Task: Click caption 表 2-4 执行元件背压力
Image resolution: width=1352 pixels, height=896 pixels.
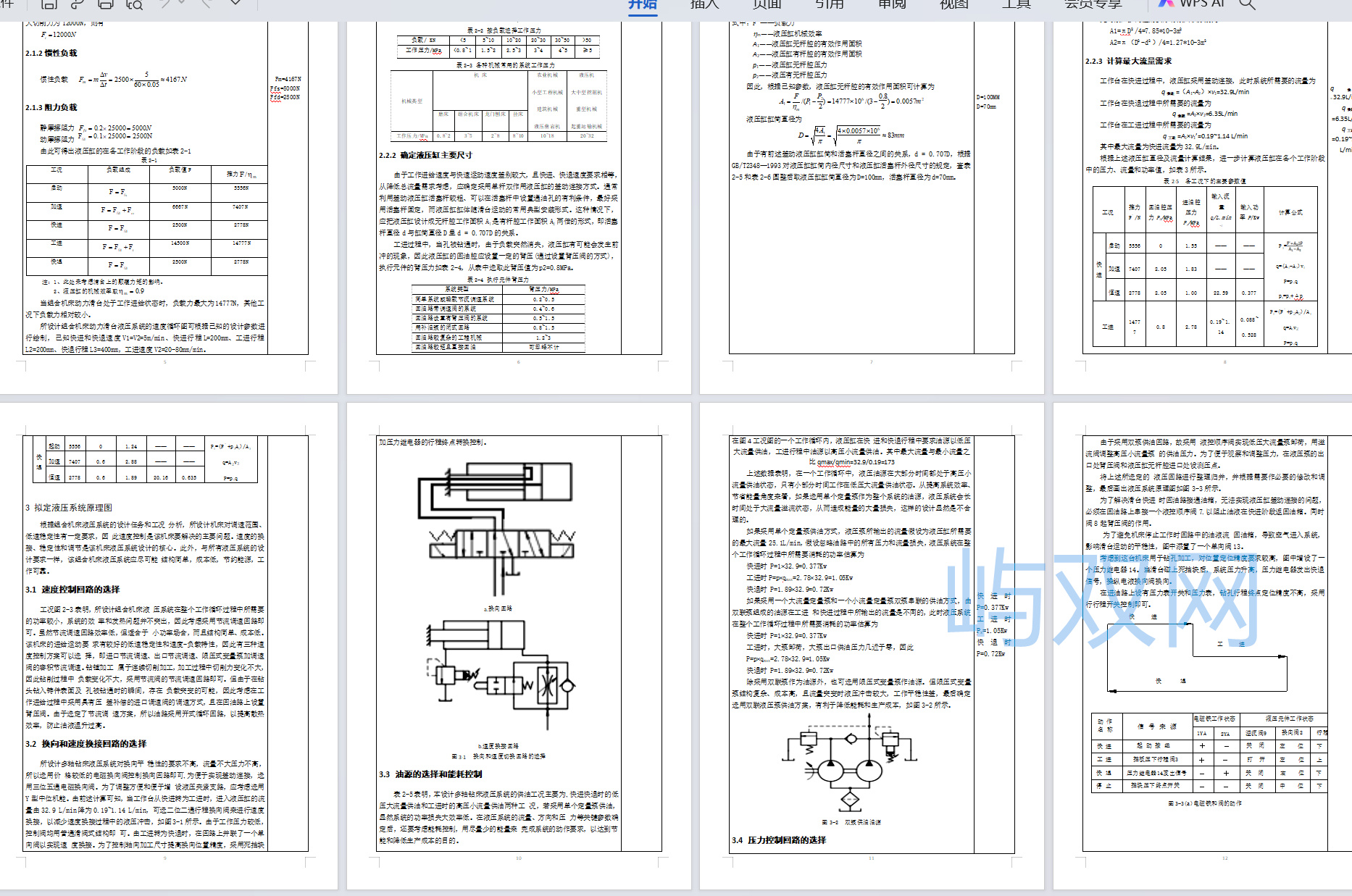Action: 498,279
